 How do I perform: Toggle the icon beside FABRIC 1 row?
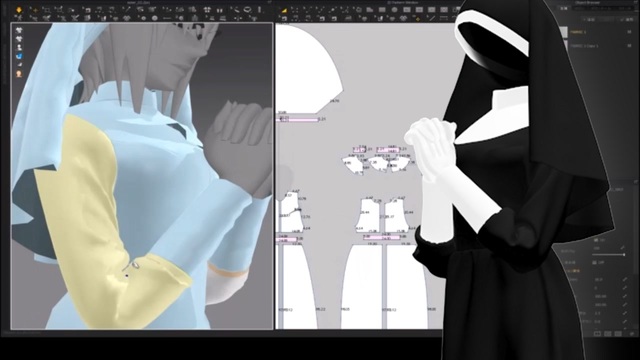(x=629, y=32)
